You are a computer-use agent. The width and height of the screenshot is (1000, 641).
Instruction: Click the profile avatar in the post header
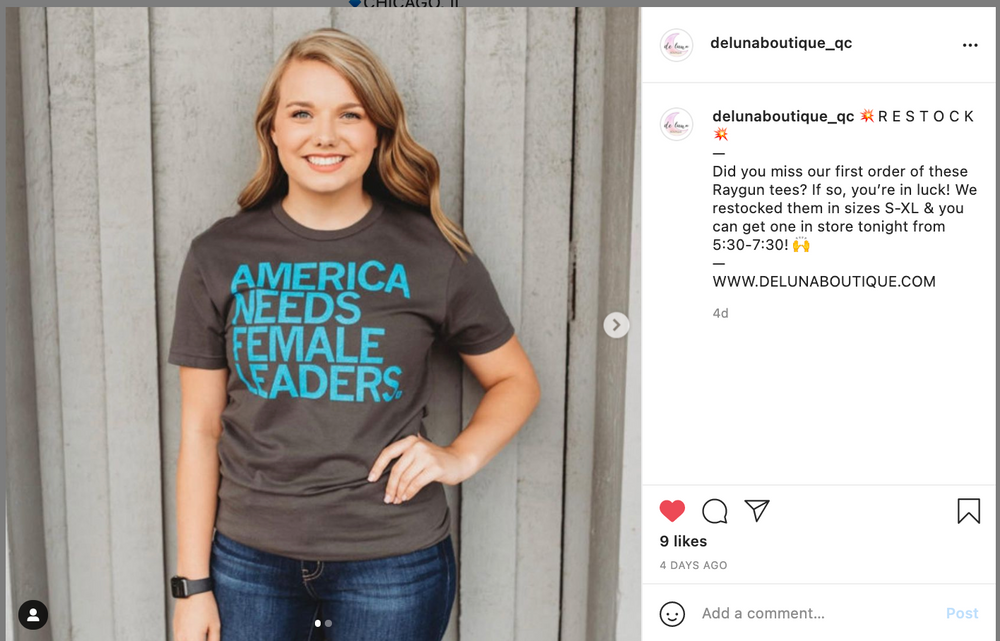[x=677, y=45]
